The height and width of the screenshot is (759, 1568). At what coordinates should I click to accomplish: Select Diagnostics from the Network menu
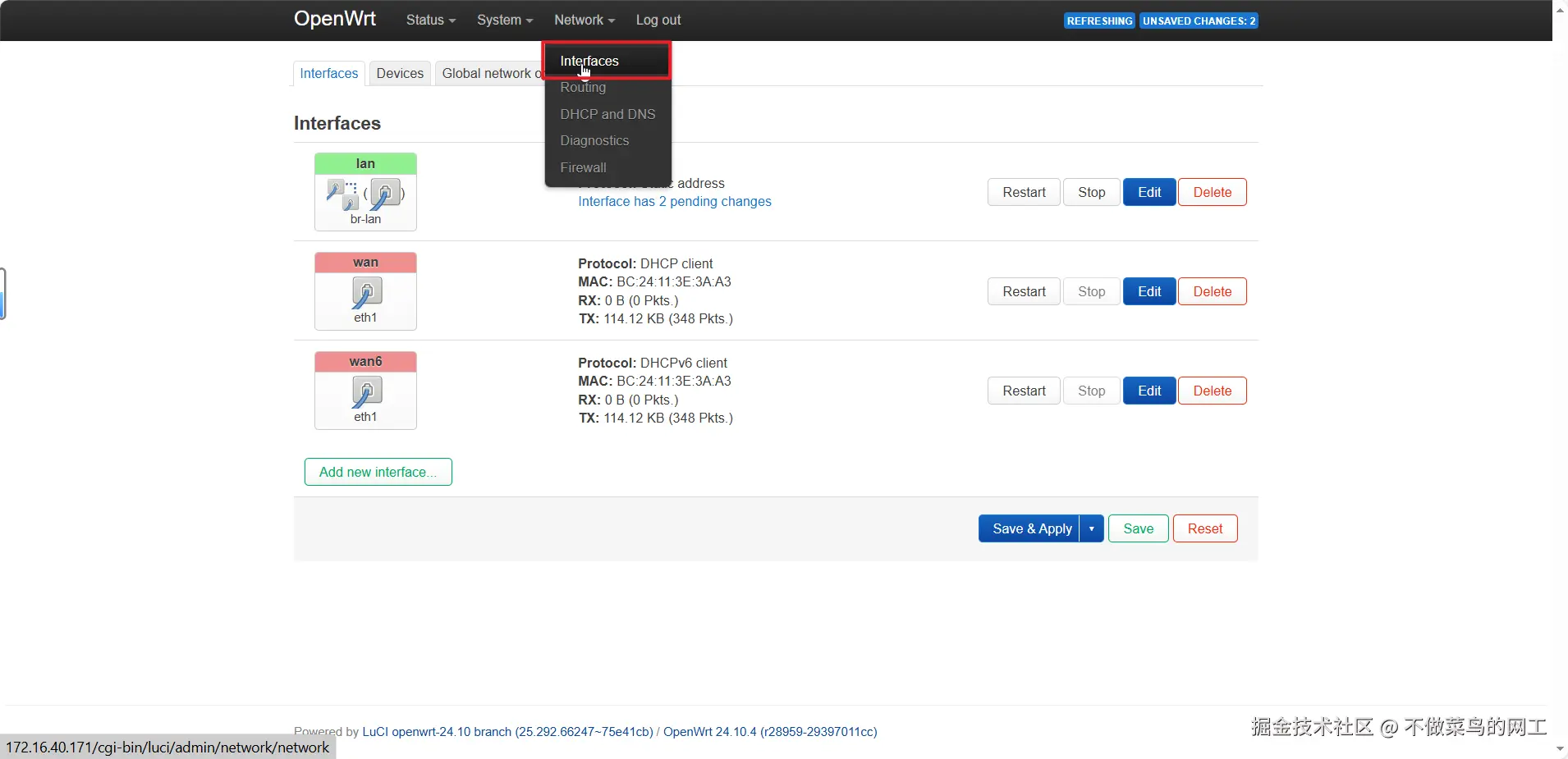coord(607,140)
